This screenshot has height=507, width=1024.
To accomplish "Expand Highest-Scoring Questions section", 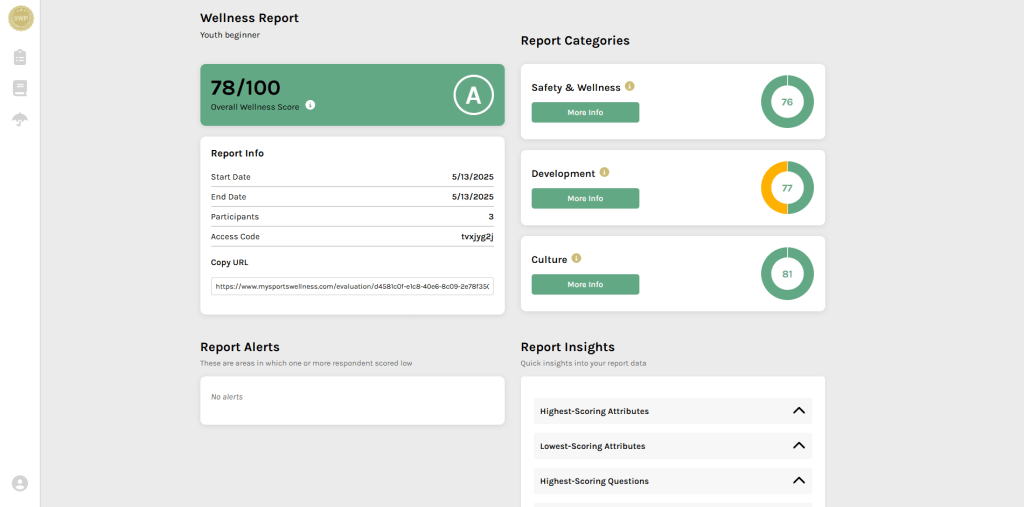I will tap(798, 481).
